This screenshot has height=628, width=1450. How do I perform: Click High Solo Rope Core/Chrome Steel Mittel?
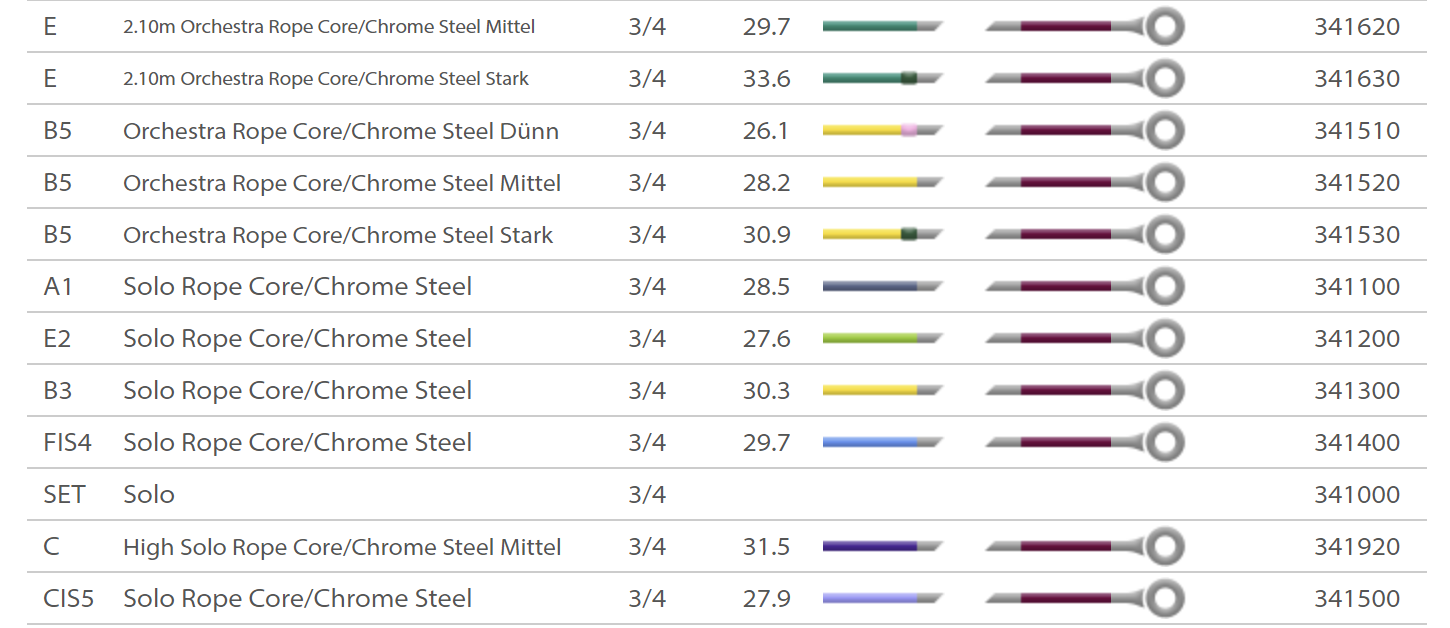341,547
